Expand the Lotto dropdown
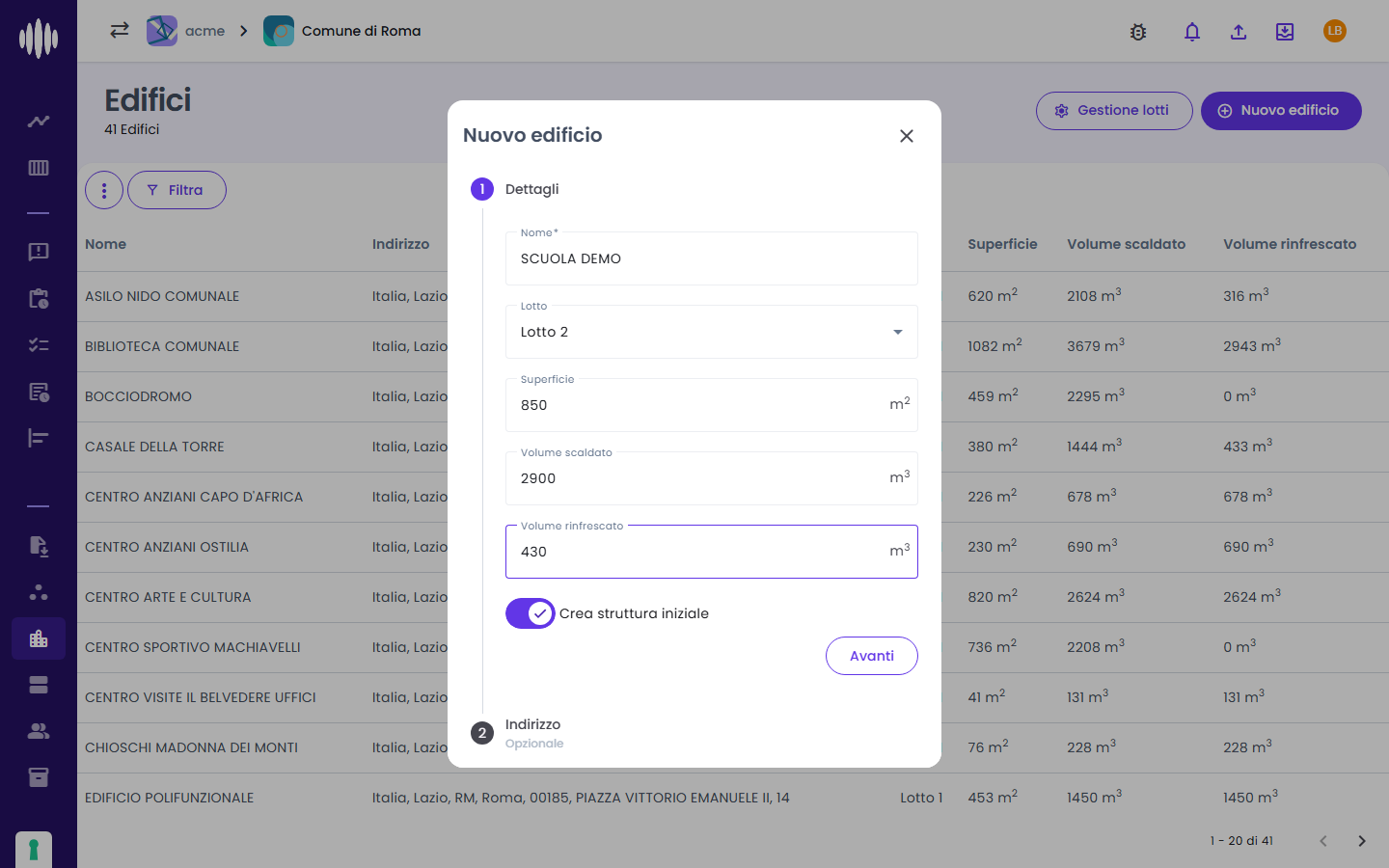Viewport: 1389px width, 868px height. (712, 332)
